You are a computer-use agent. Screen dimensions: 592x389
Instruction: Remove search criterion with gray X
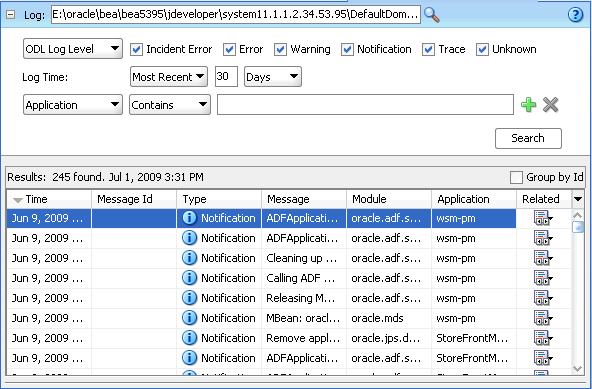coord(550,105)
